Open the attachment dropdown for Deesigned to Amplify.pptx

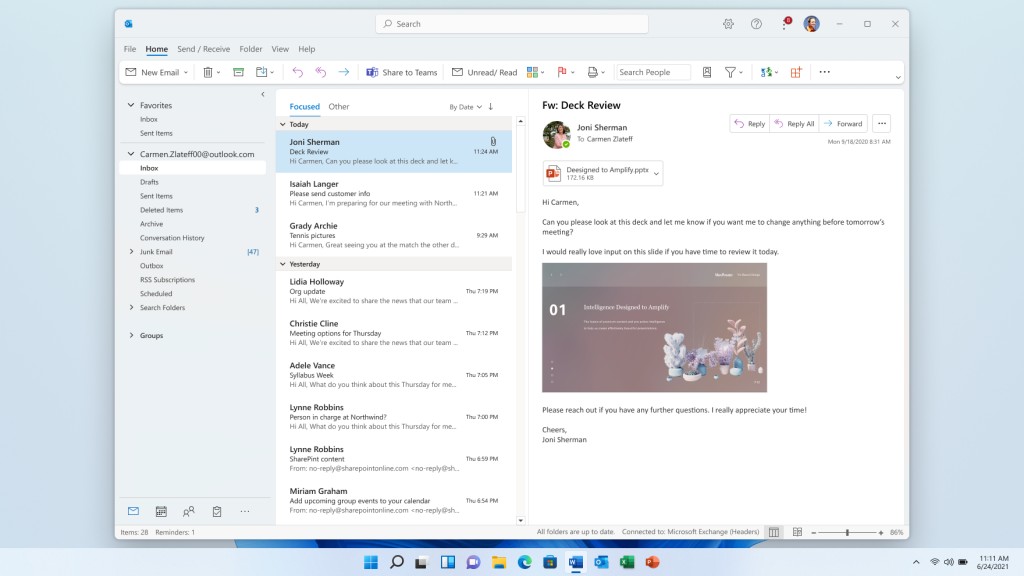pos(656,173)
